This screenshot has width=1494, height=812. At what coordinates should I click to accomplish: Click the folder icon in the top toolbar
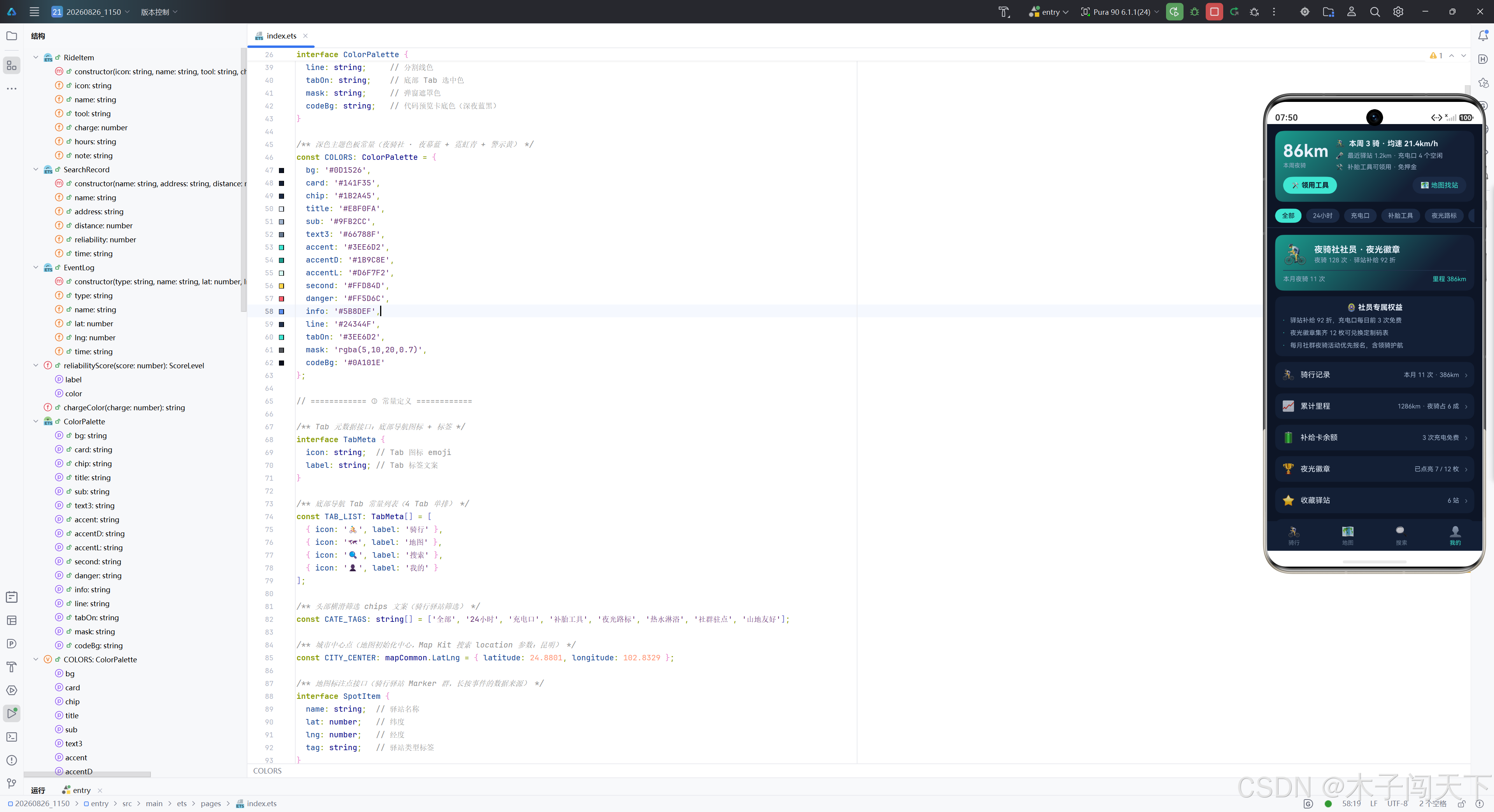tap(1328, 12)
